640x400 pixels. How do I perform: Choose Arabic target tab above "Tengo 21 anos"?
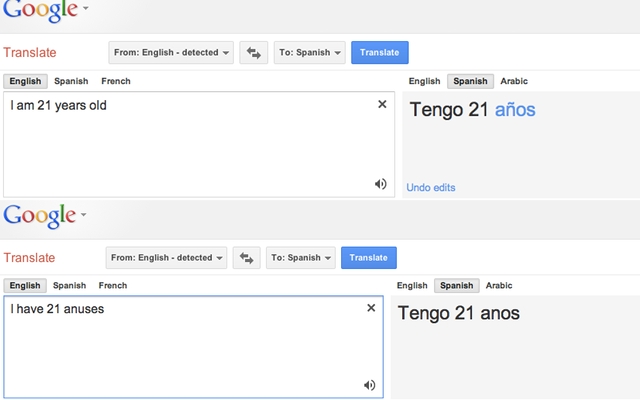pos(499,286)
